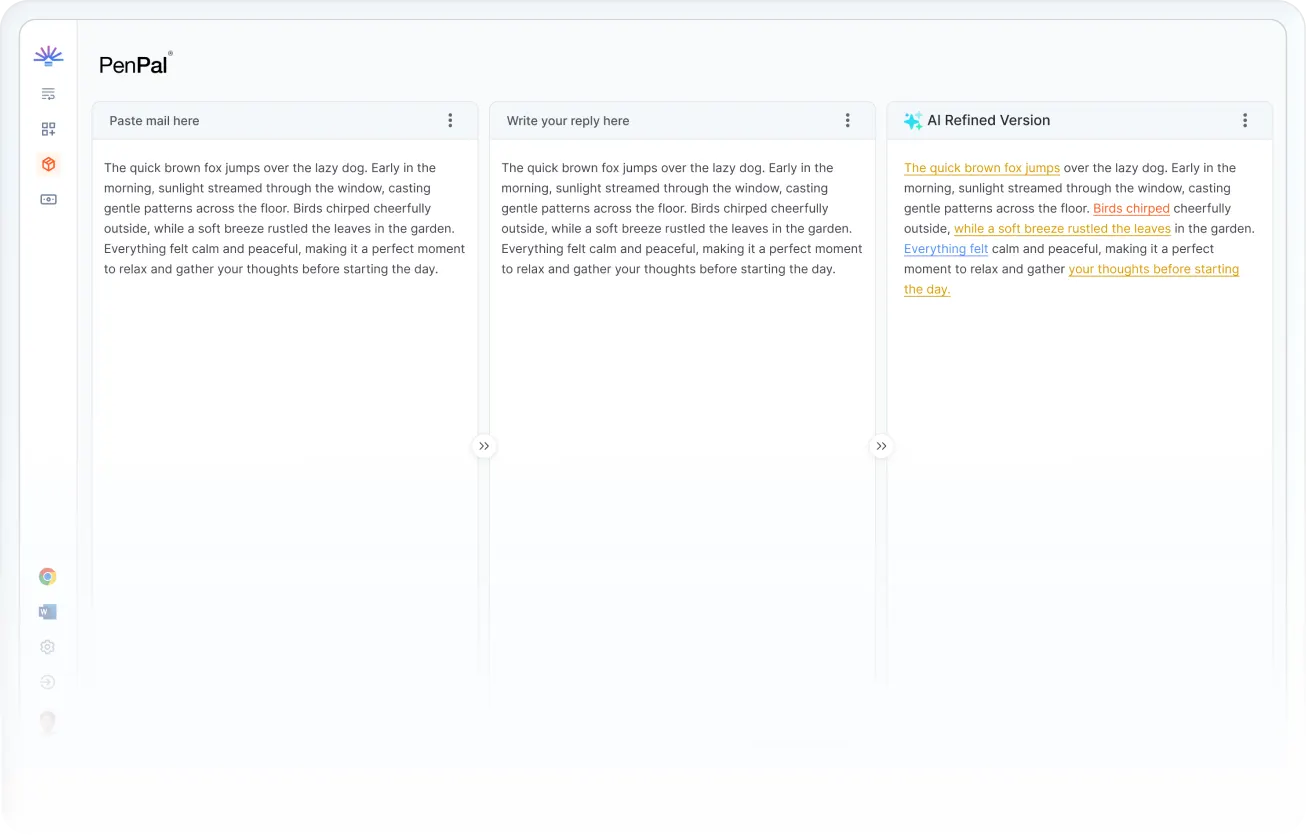Click underlined "your thoughts before starting" phrase
This screenshot has width=1306, height=835.
1154,269
